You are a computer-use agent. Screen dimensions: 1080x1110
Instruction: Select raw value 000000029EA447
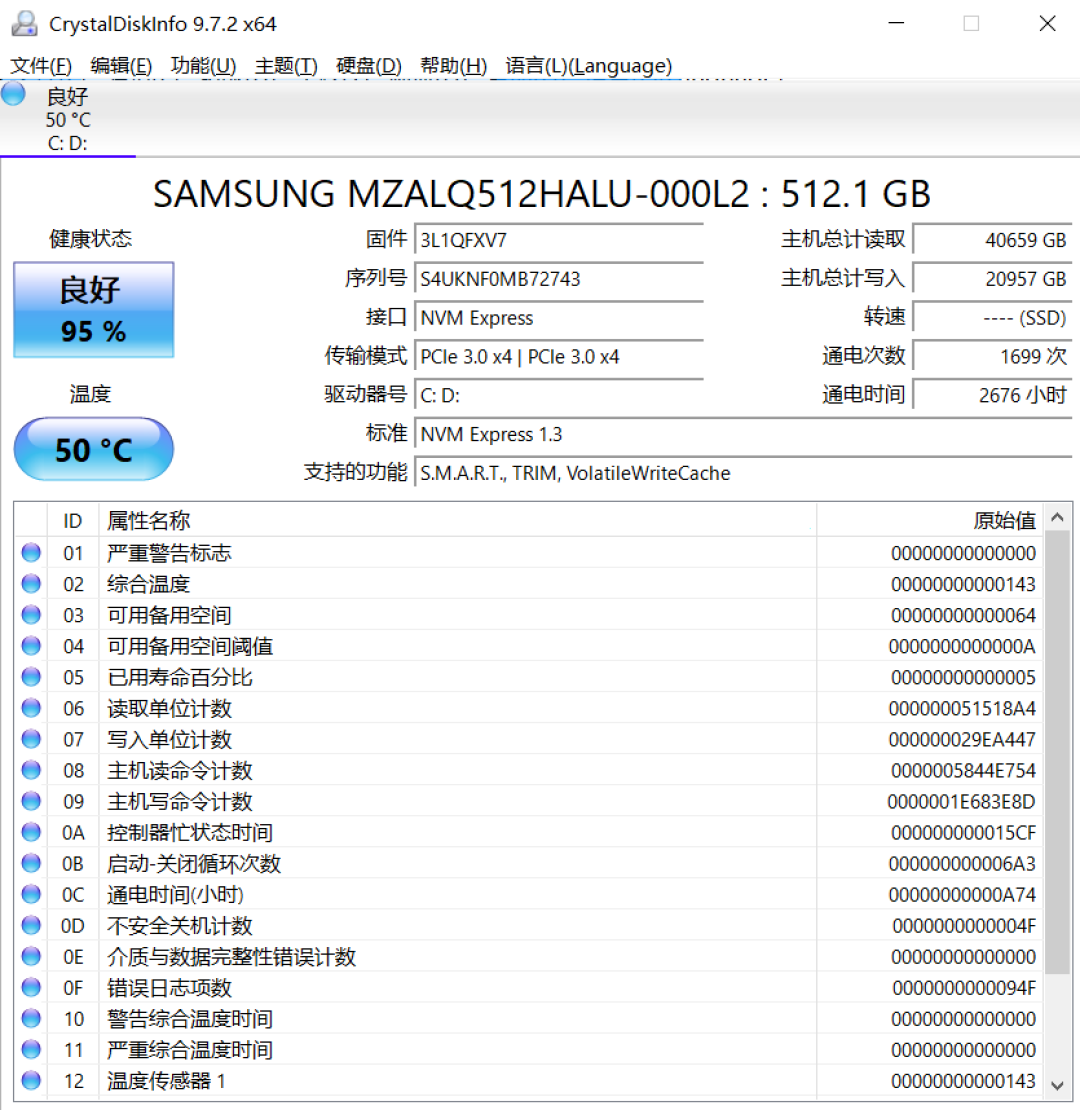pos(962,740)
